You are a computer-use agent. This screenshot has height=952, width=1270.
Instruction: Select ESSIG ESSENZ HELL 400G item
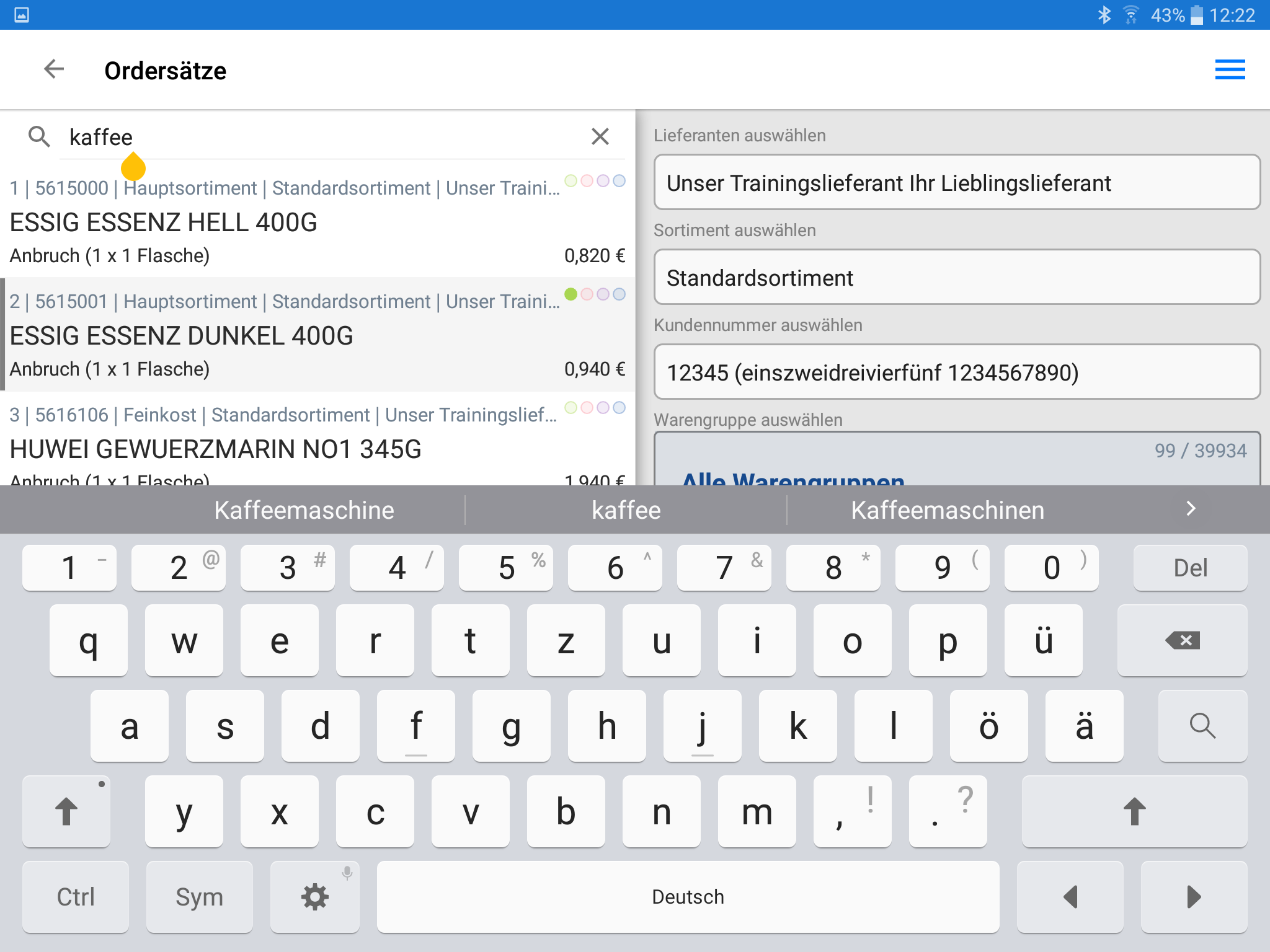tap(164, 223)
